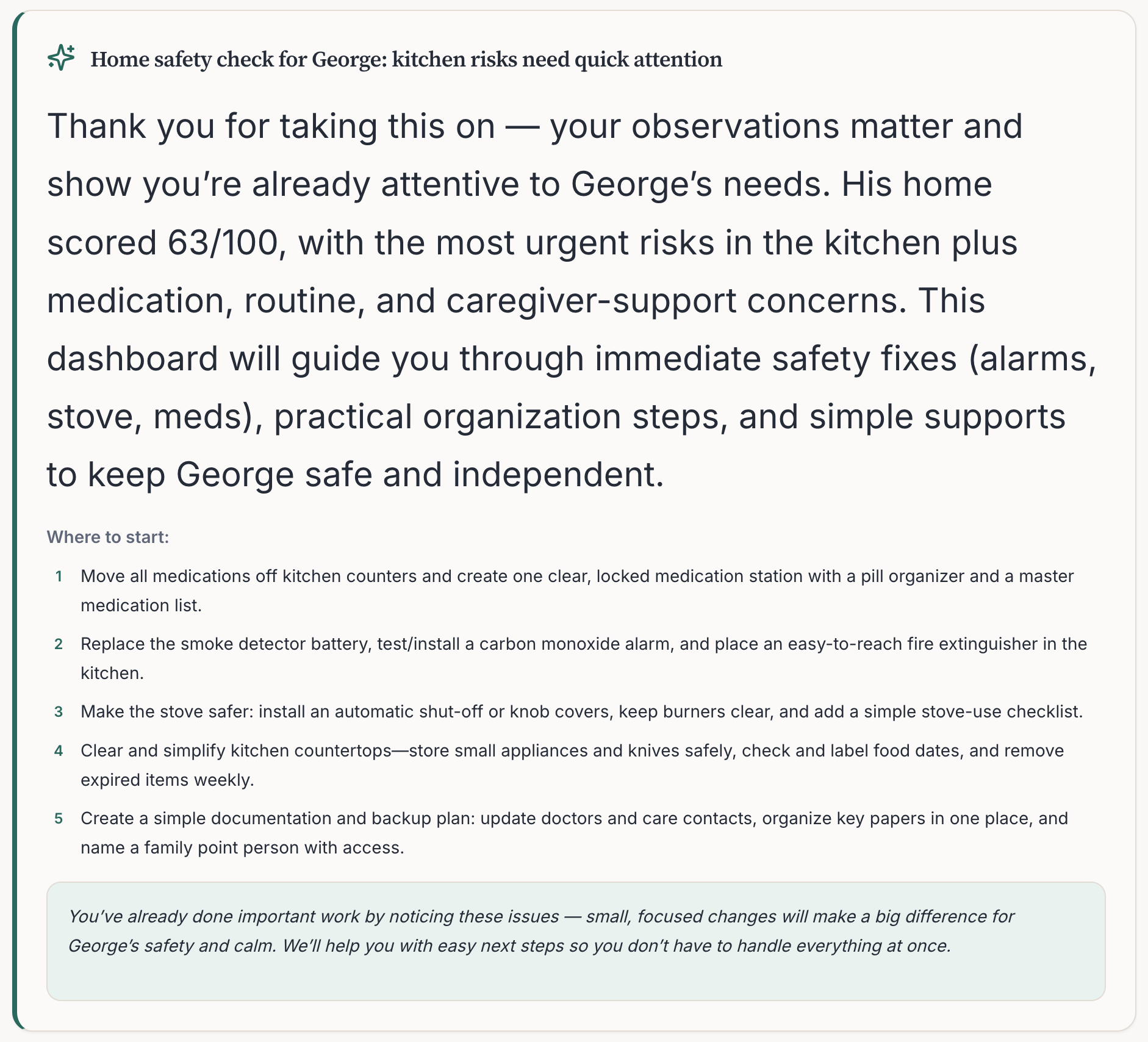Click the step number 2 marker
1148x1042 pixels.
click(59, 644)
